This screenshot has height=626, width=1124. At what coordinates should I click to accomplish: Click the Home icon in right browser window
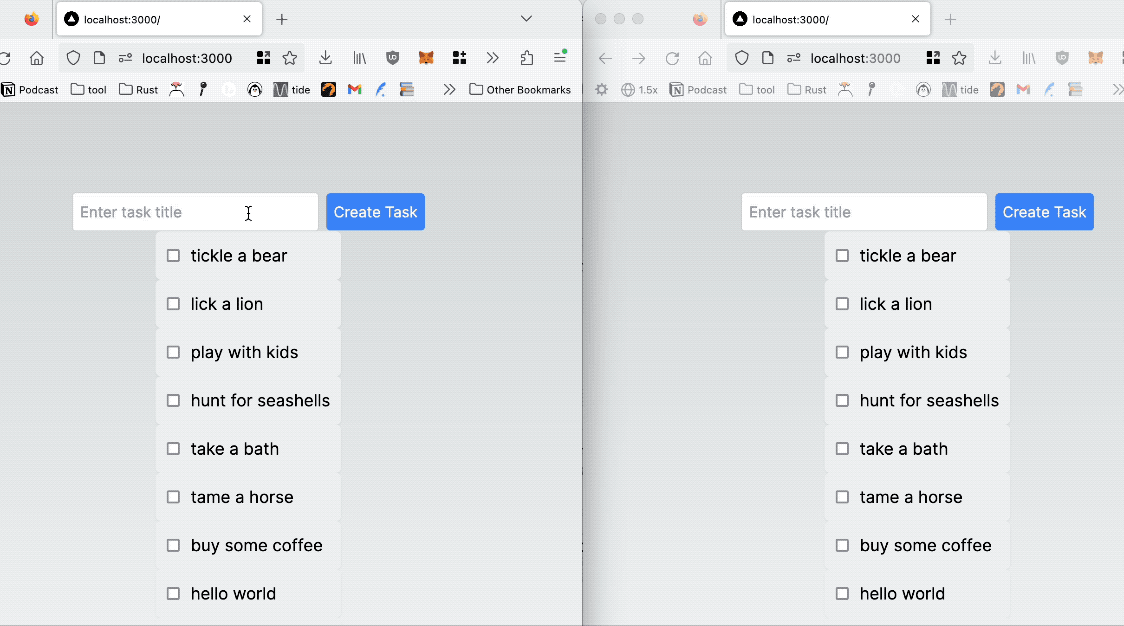(x=705, y=58)
